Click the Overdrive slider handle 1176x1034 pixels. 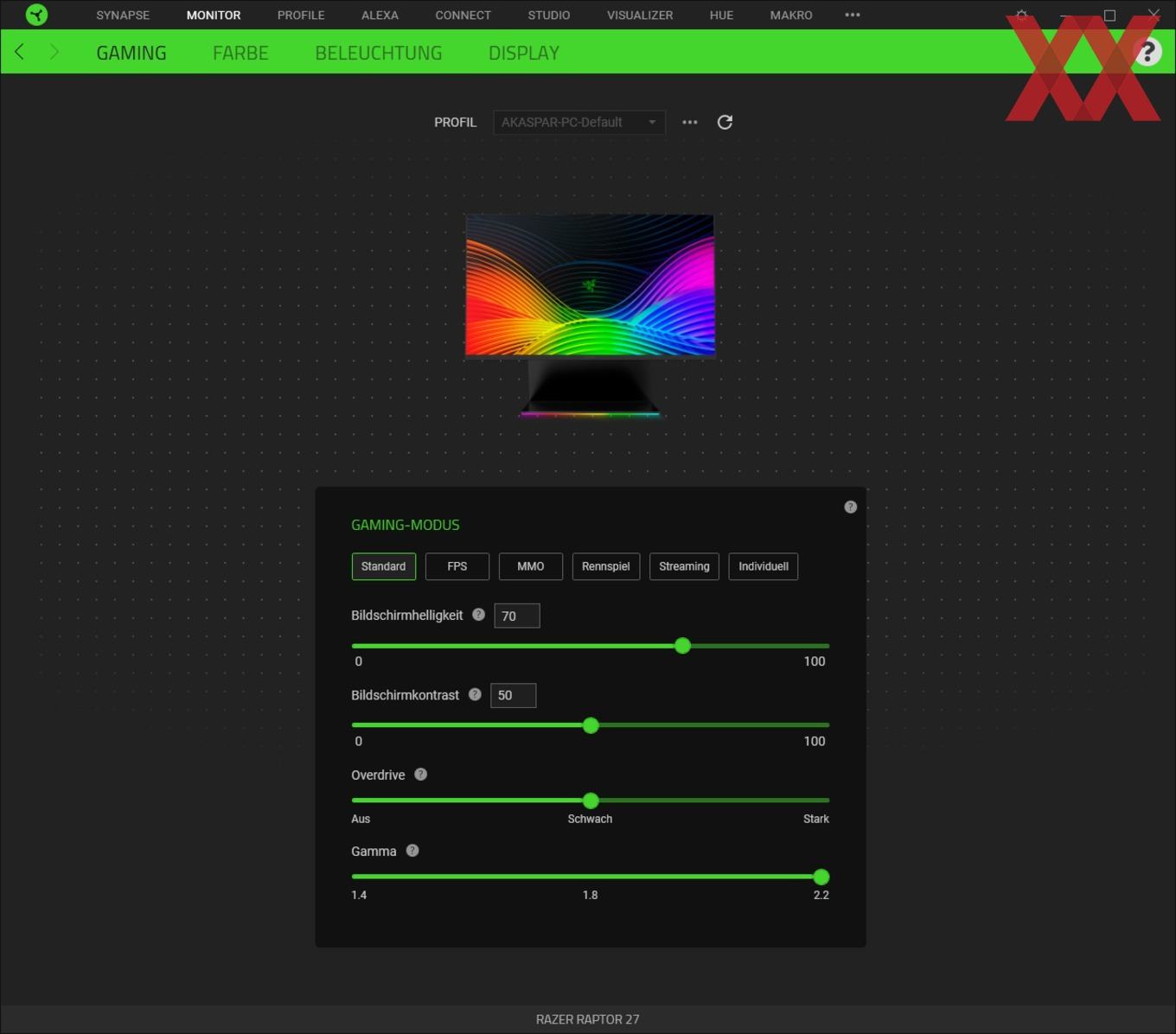[591, 801]
